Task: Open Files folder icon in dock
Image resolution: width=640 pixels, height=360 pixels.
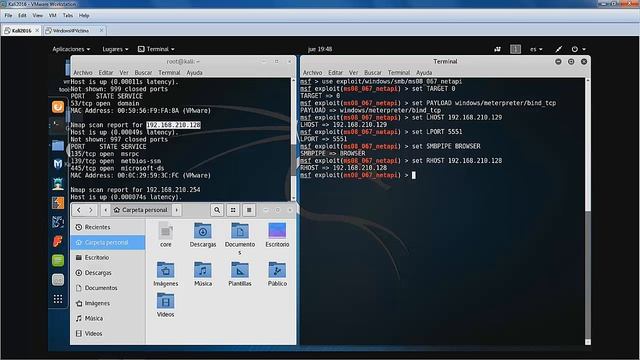Action: coord(58,145)
